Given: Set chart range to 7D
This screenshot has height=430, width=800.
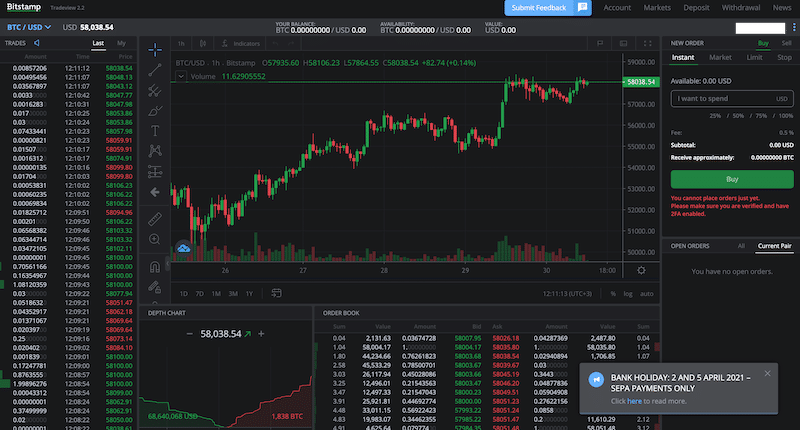Looking at the screenshot, I should [x=199, y=294].
